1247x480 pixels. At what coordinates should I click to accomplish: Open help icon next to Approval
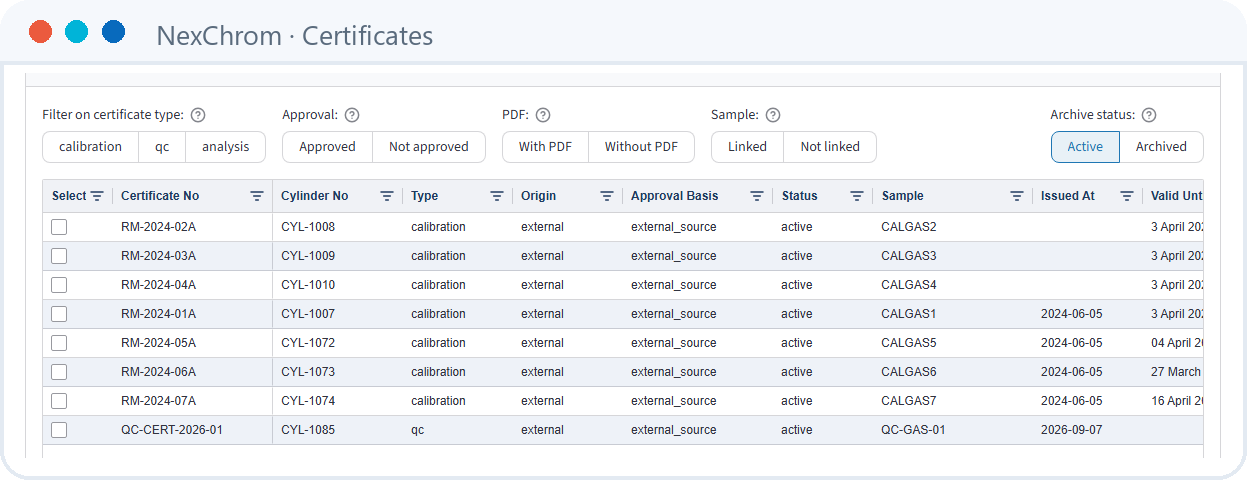coord(352,115)
